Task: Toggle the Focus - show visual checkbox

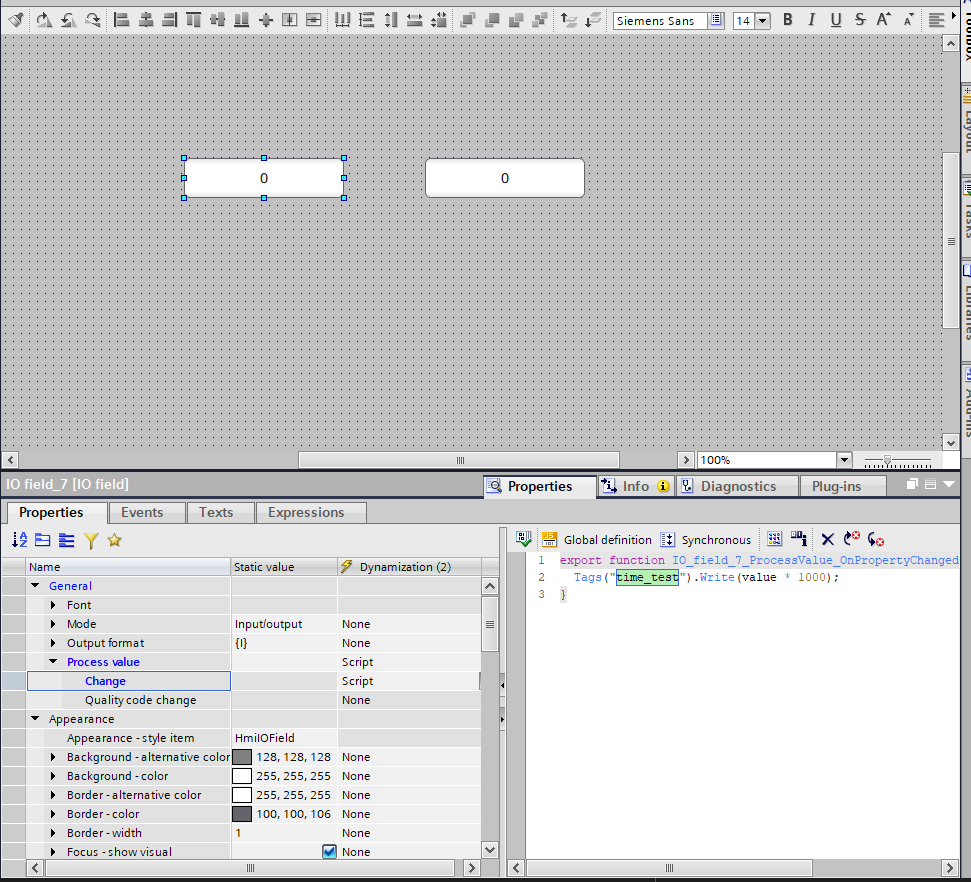Action: (x=329, y=852)
